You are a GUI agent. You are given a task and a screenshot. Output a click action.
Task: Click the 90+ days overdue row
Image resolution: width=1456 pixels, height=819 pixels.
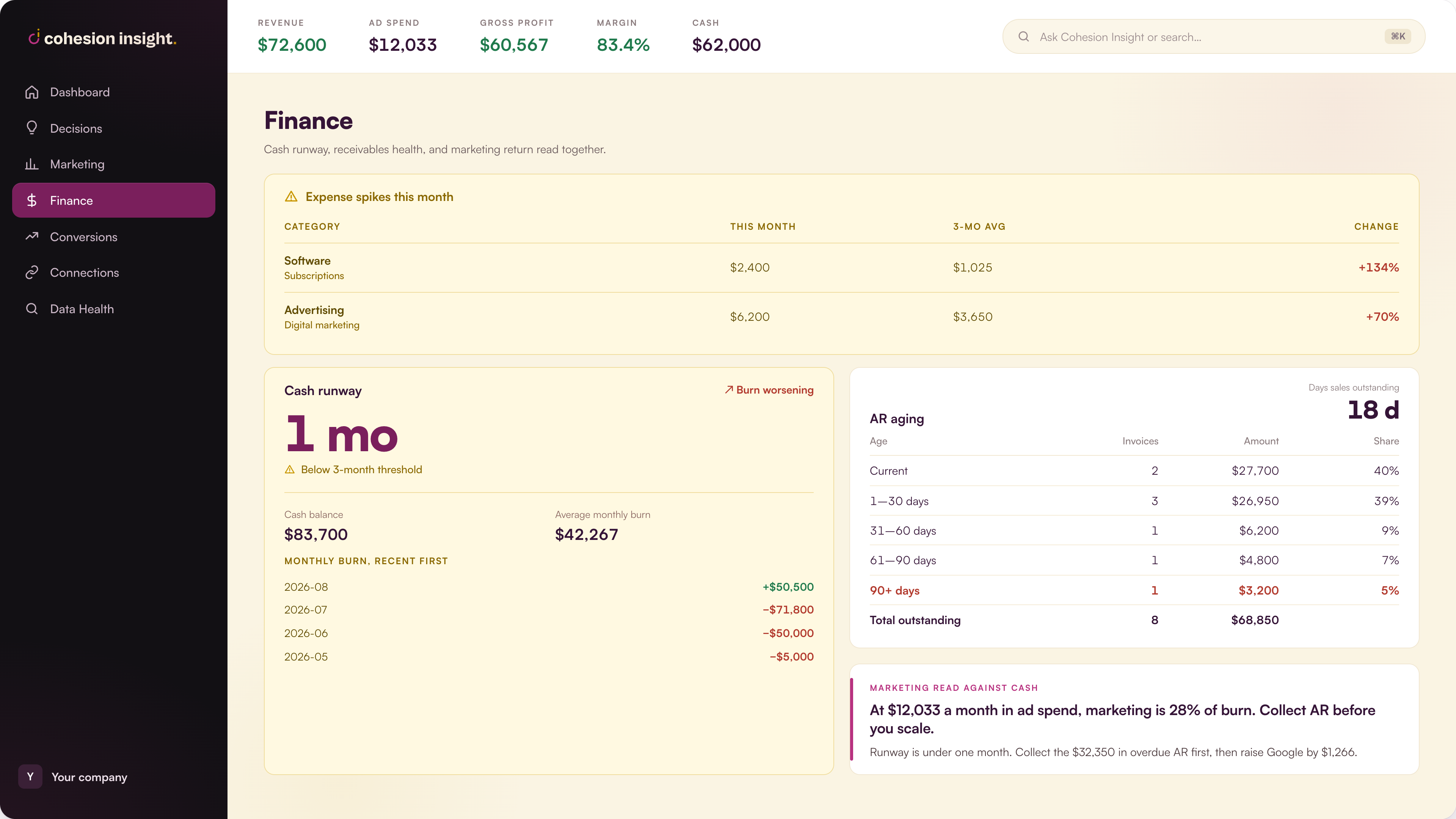1134,591
